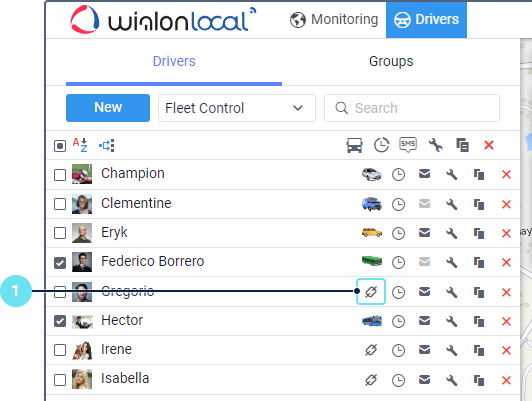Check the Champion driver checkbox
532x401 pixels.
click(60, 175)
